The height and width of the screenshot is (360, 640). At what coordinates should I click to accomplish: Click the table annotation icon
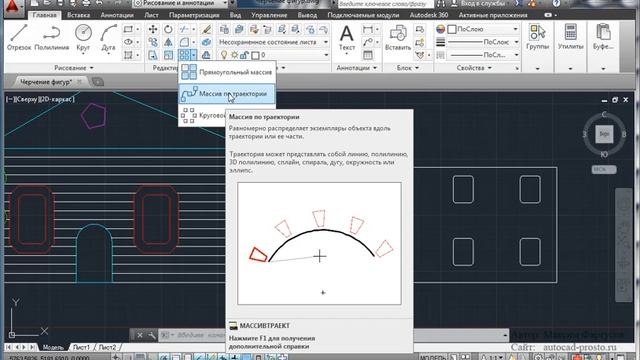pos(368,55)
